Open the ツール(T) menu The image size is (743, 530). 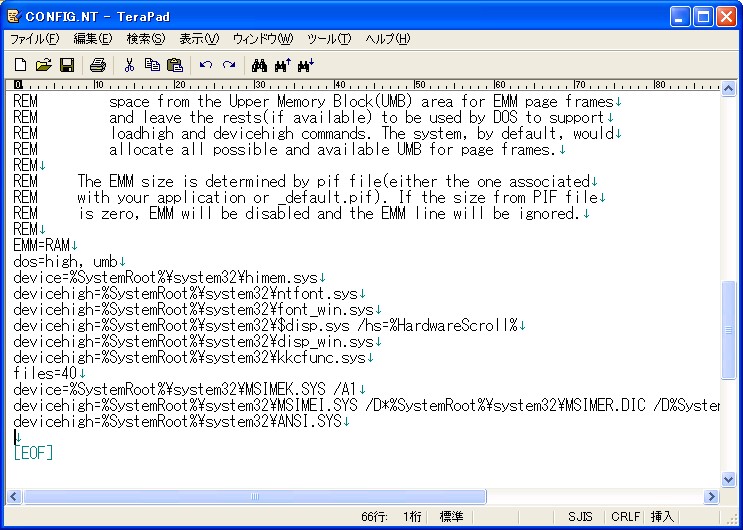329,39
